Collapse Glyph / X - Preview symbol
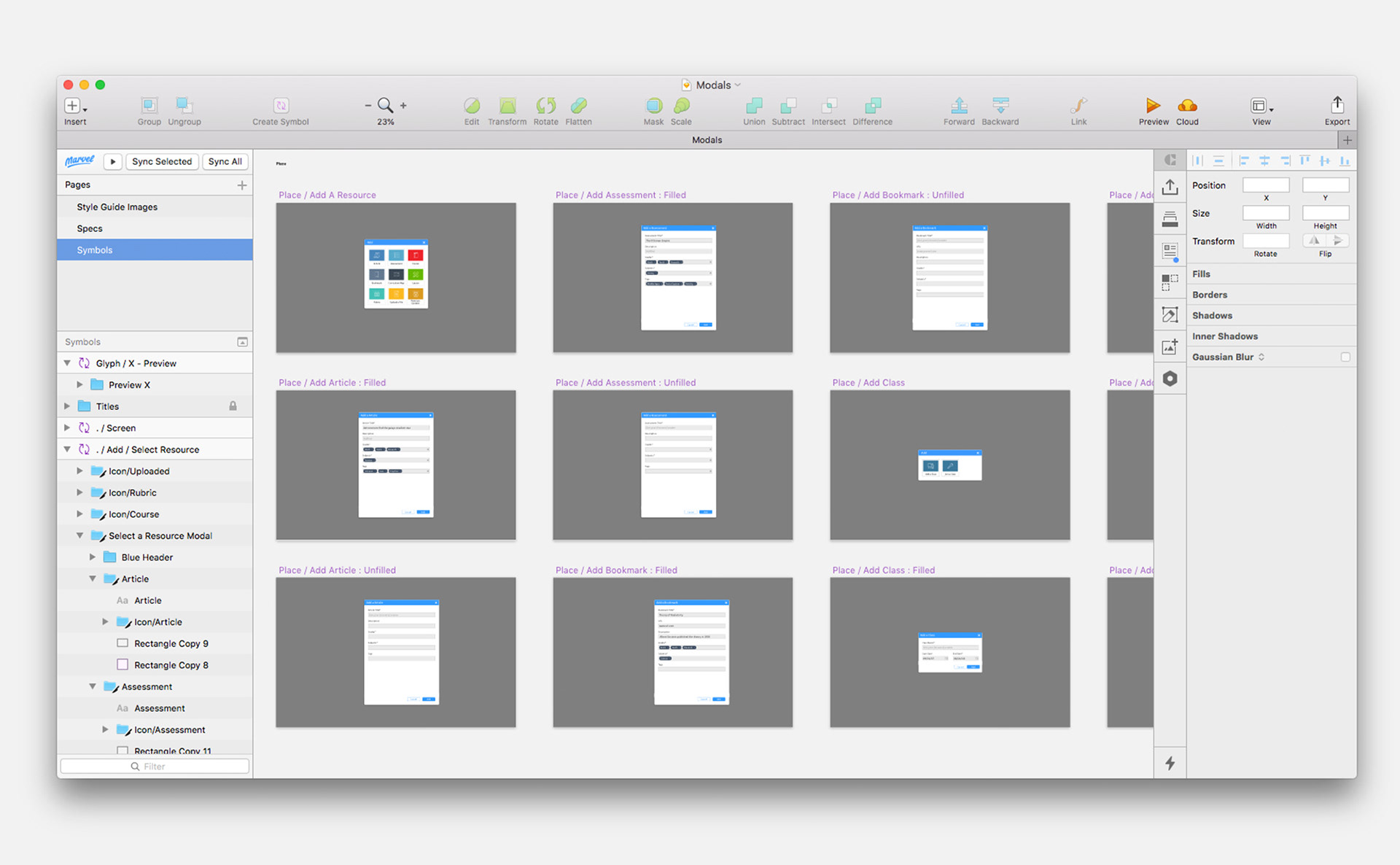This screenshot has height=865, width=1400. tap(67, 362)
